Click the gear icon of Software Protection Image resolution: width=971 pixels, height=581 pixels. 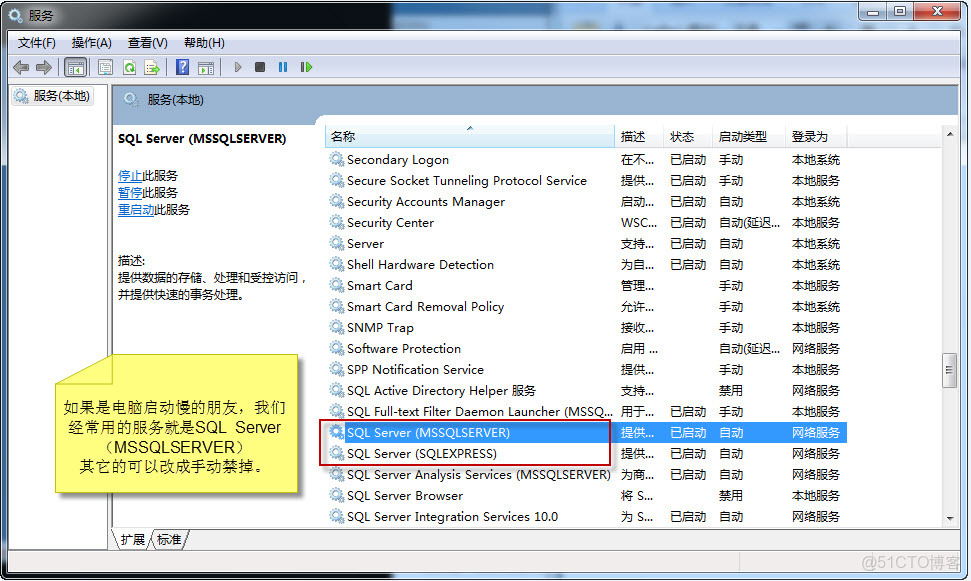[x=337, y=348]
